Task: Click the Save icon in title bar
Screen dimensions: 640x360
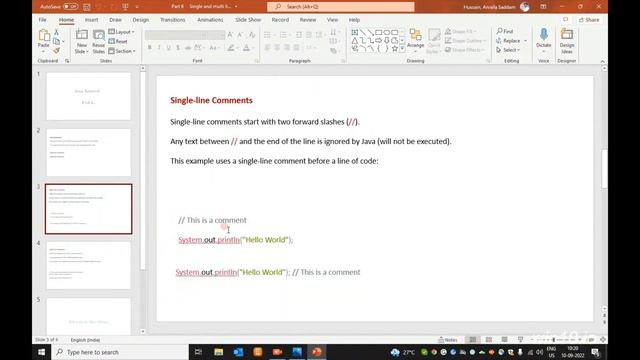Action: tap(87, 7)
